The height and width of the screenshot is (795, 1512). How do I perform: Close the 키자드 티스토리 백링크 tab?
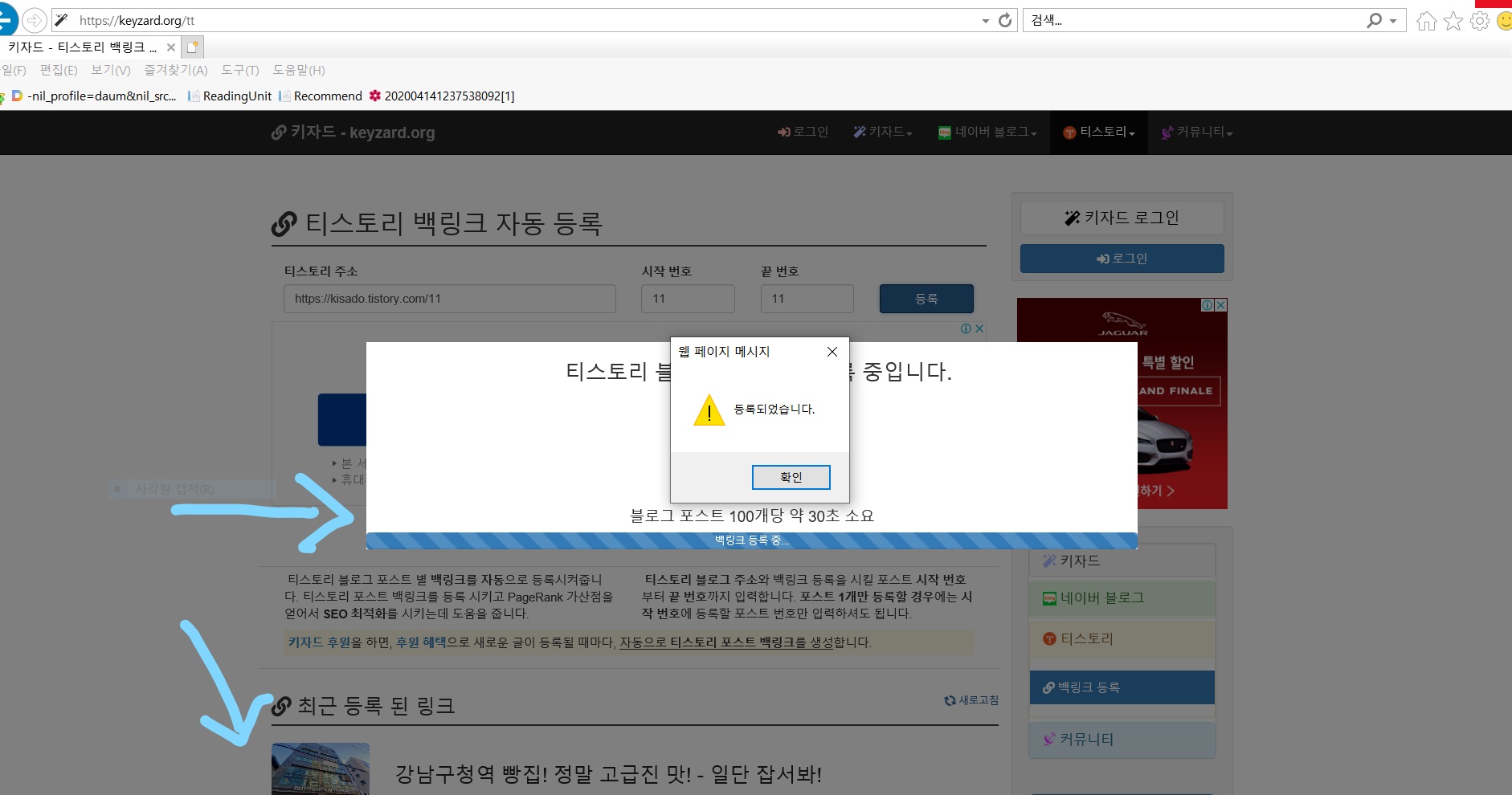(x=171, y=47)
